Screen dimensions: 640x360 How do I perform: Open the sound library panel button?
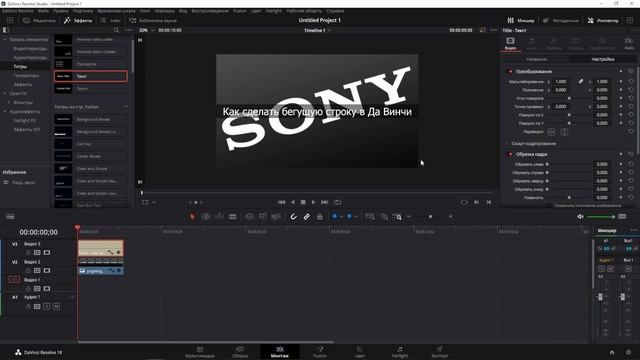click(x=153, y=20)
